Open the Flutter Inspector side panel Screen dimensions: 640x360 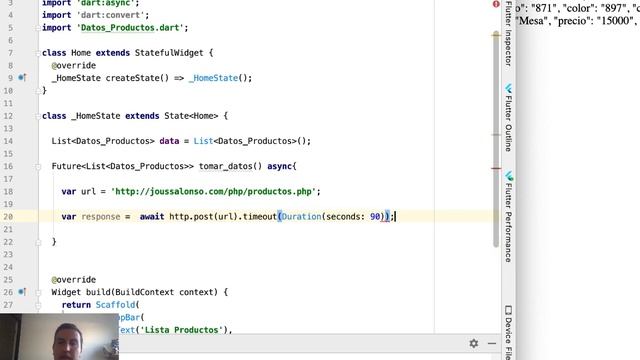click(x=508, y=33)
